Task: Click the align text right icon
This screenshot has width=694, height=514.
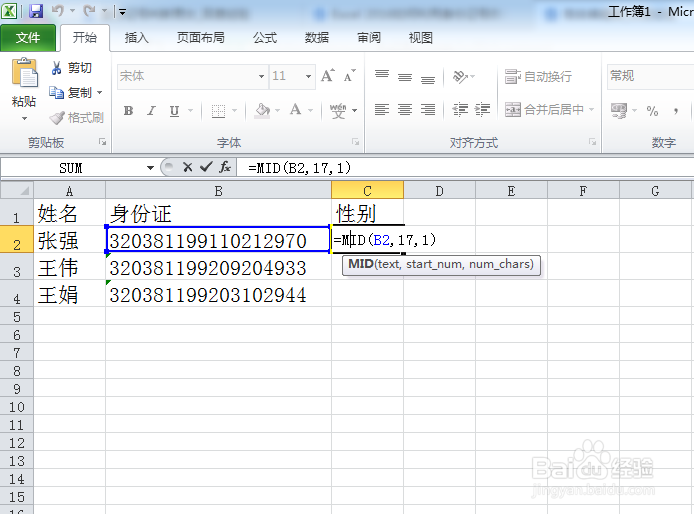Action: 428,109
